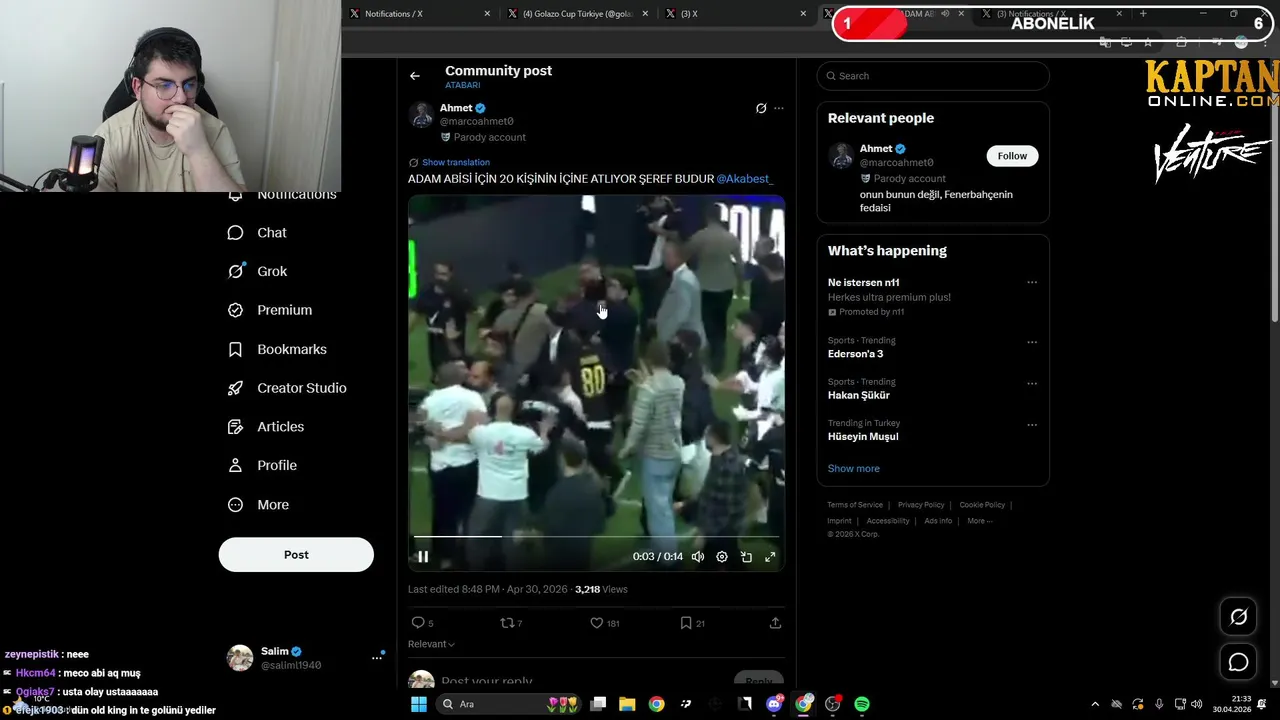Viewport: 1280px width, 720px height.
Task: Share the post with the upload icon
Action: click(x=775, y=623)
